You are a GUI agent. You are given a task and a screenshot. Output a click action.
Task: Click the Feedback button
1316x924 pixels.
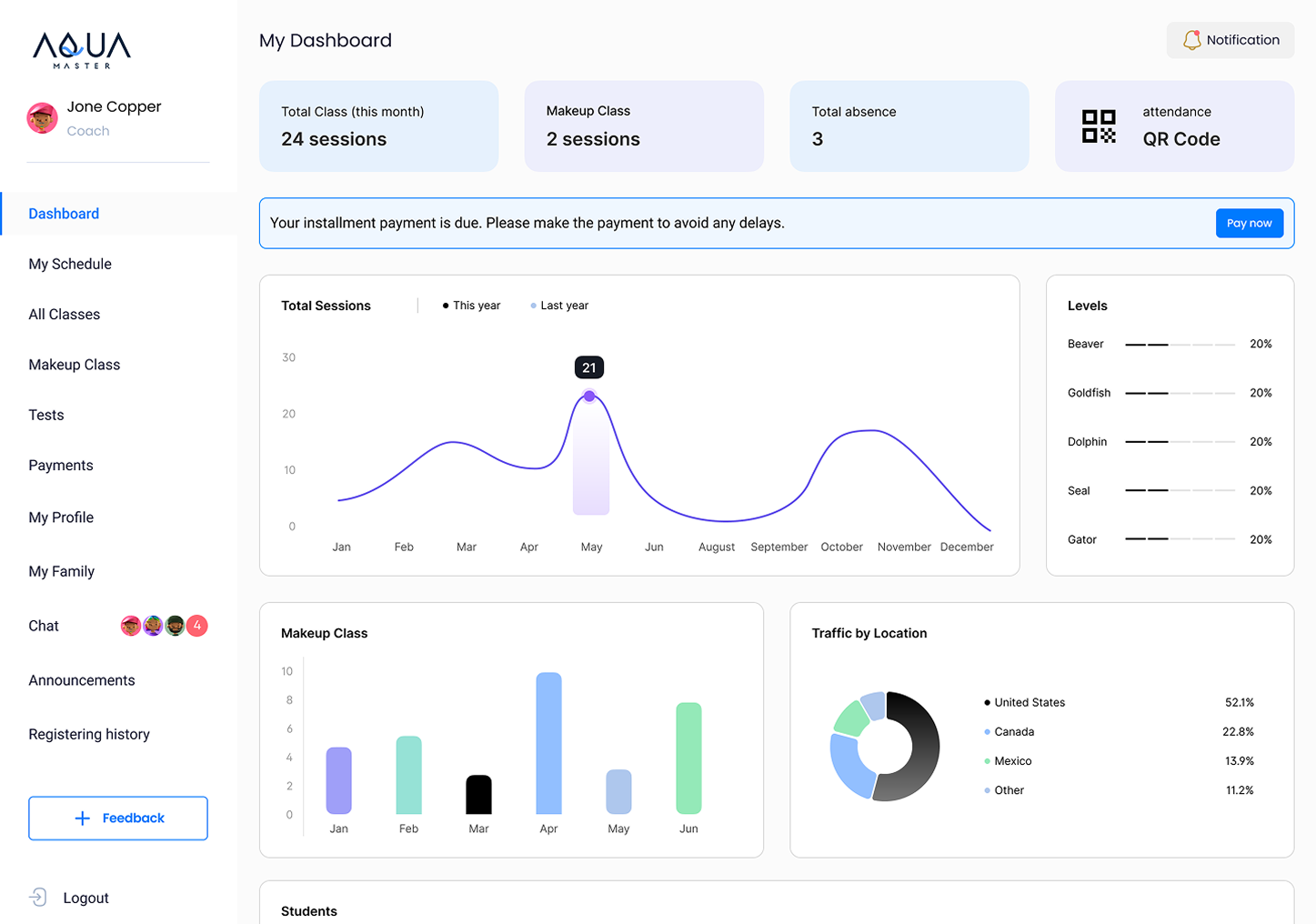[117, 818]
